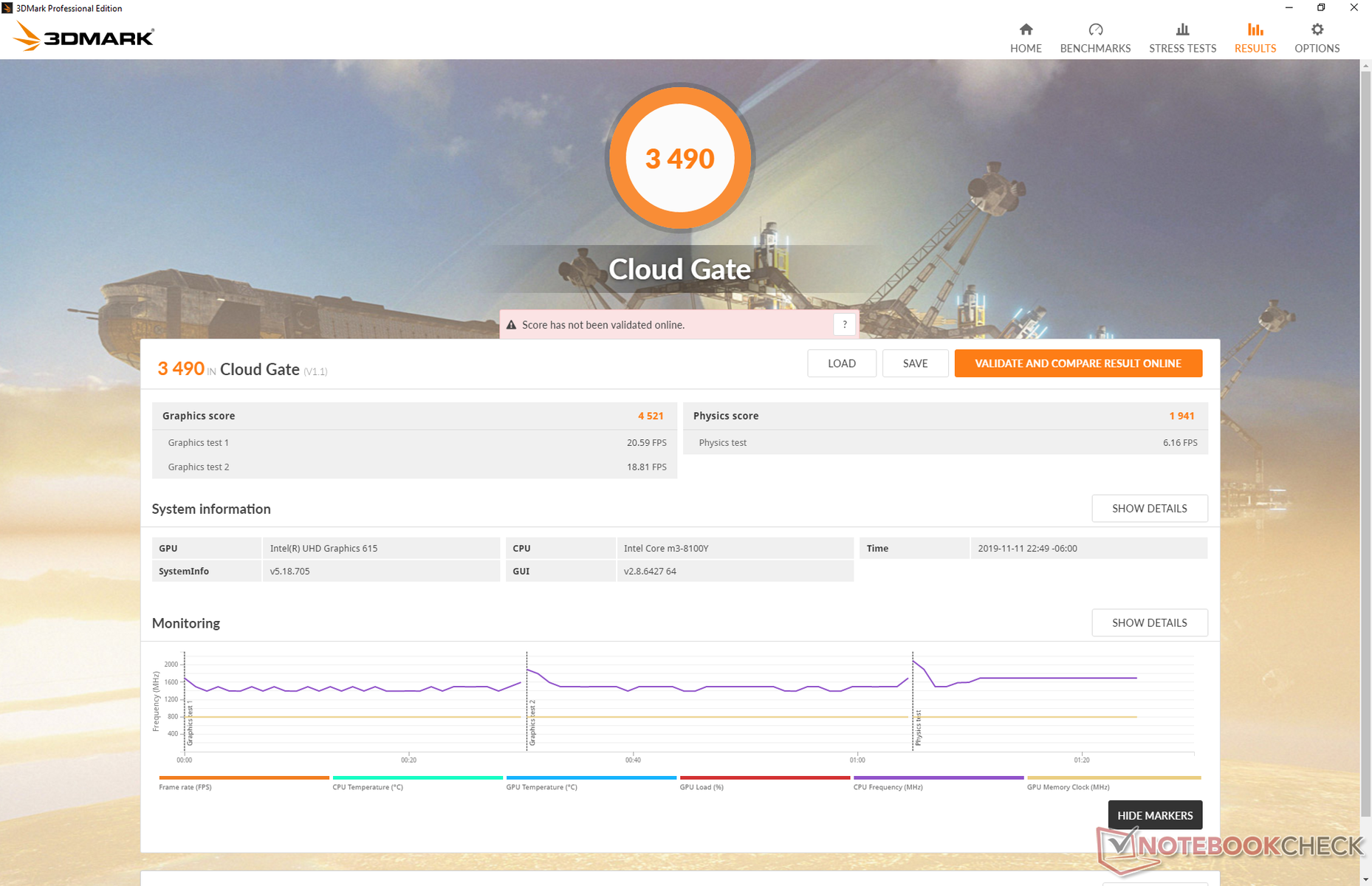Click the Physics score value 1 941

[x=1181, y=416]
